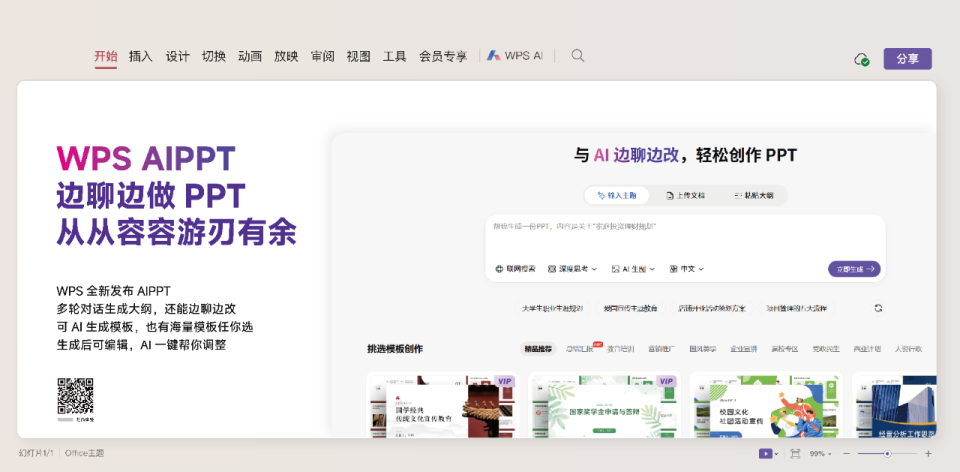Screen dimensions: 960x472
Task: Select the 输入主题 mode
Action: pyautogui.click(x=617, y=196)
